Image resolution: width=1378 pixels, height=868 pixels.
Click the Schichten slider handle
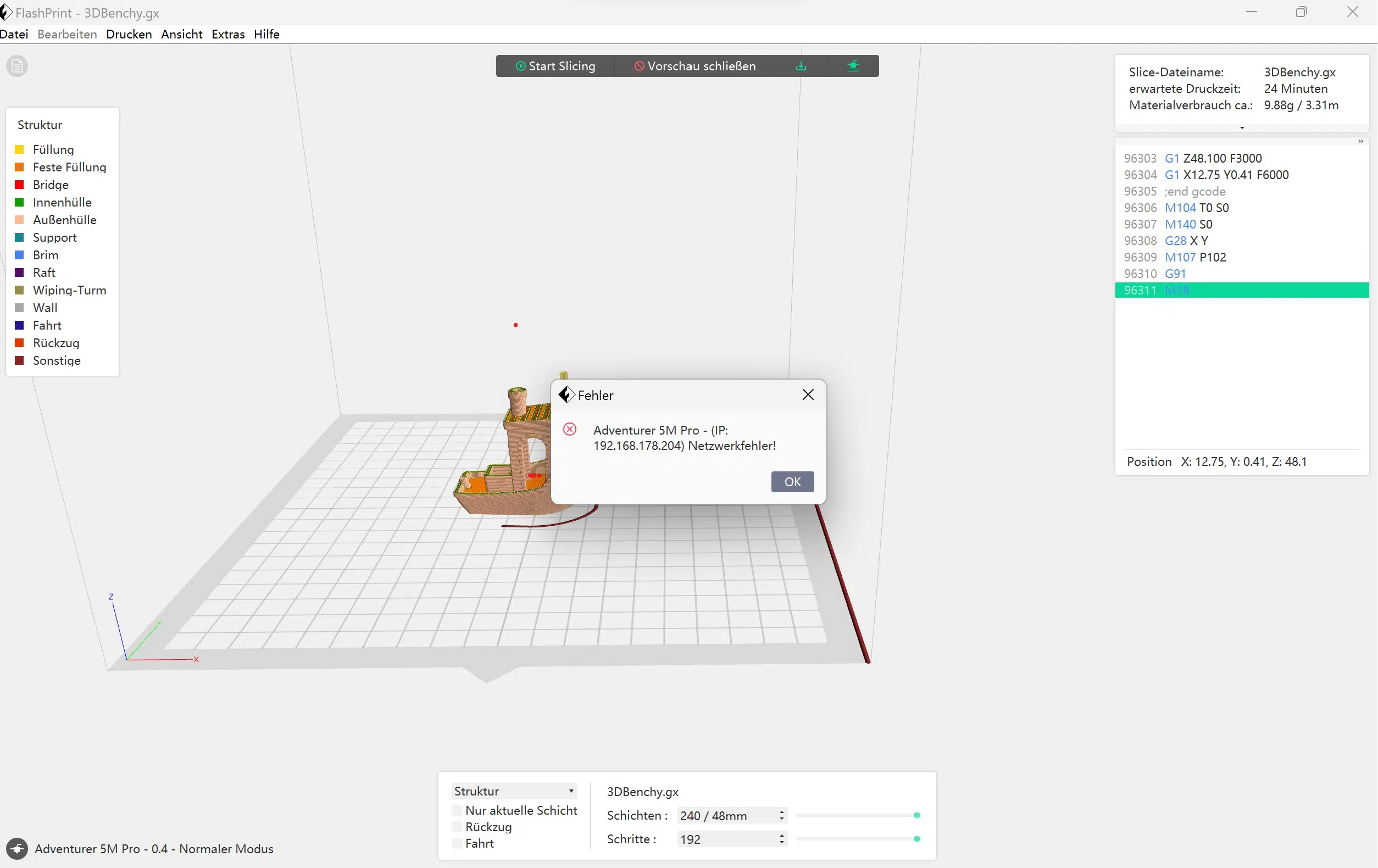coord(917,815)
